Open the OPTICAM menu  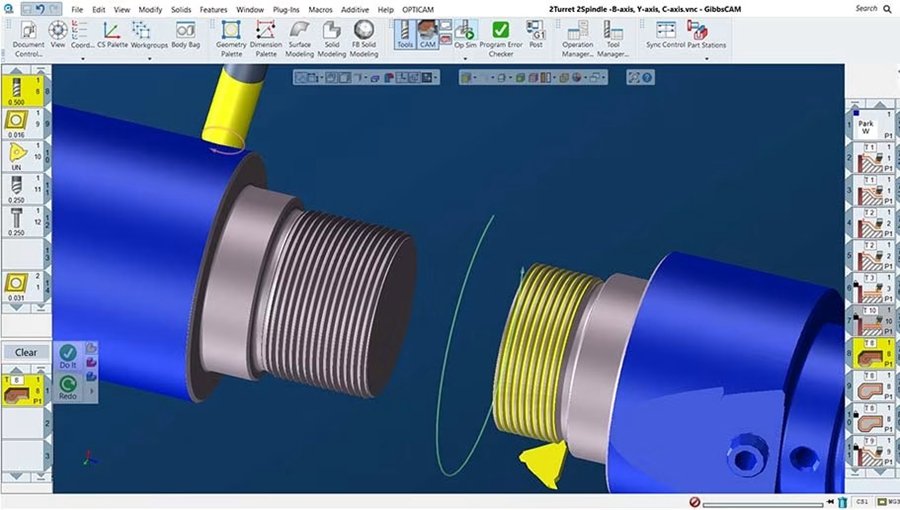coord(418,9)
